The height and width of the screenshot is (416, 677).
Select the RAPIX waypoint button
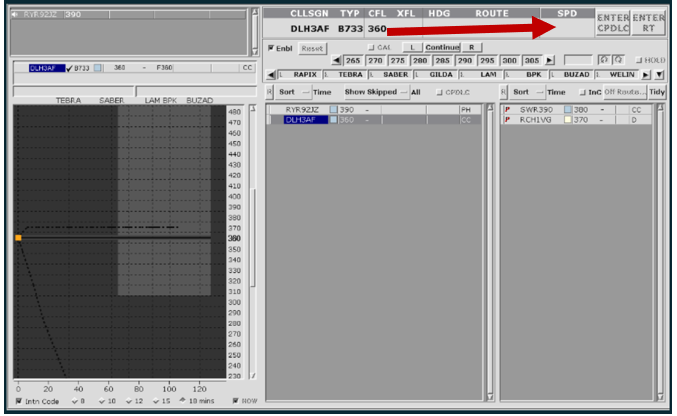(300, 75)
